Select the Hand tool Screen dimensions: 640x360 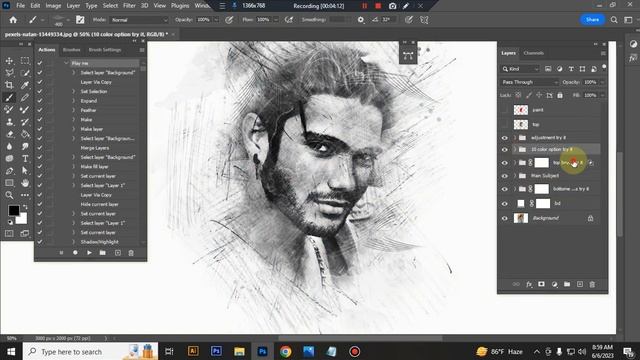(25, 183)
